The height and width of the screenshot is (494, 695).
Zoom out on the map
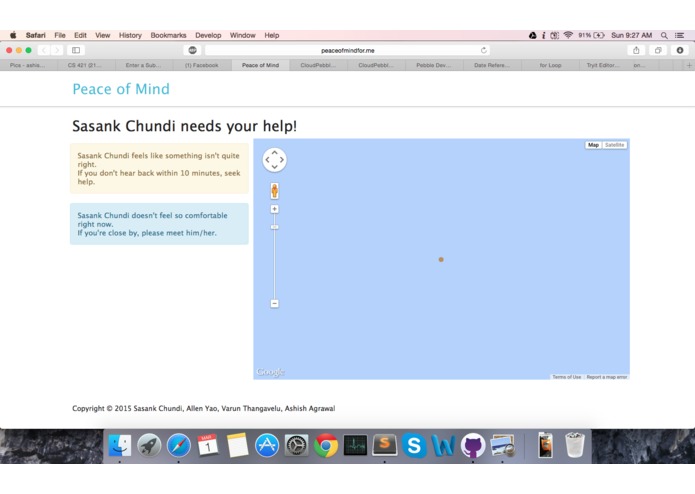click(274, 303)
